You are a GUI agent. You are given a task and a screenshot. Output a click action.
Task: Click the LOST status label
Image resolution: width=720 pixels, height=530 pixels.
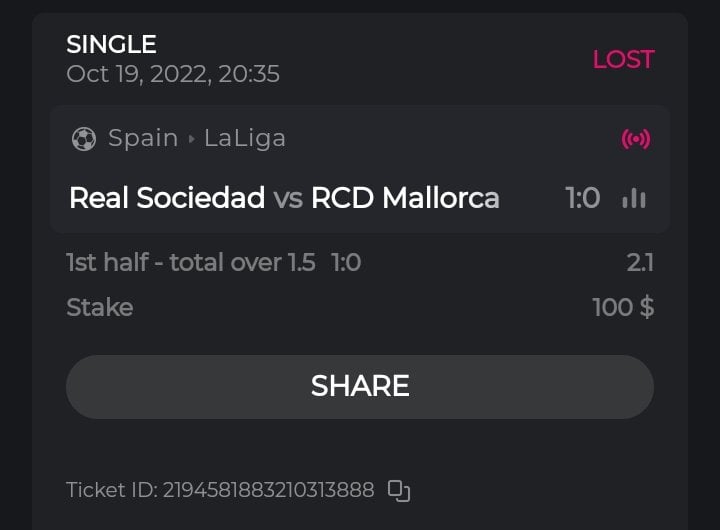pyautogui.click(x=623, y=59)
